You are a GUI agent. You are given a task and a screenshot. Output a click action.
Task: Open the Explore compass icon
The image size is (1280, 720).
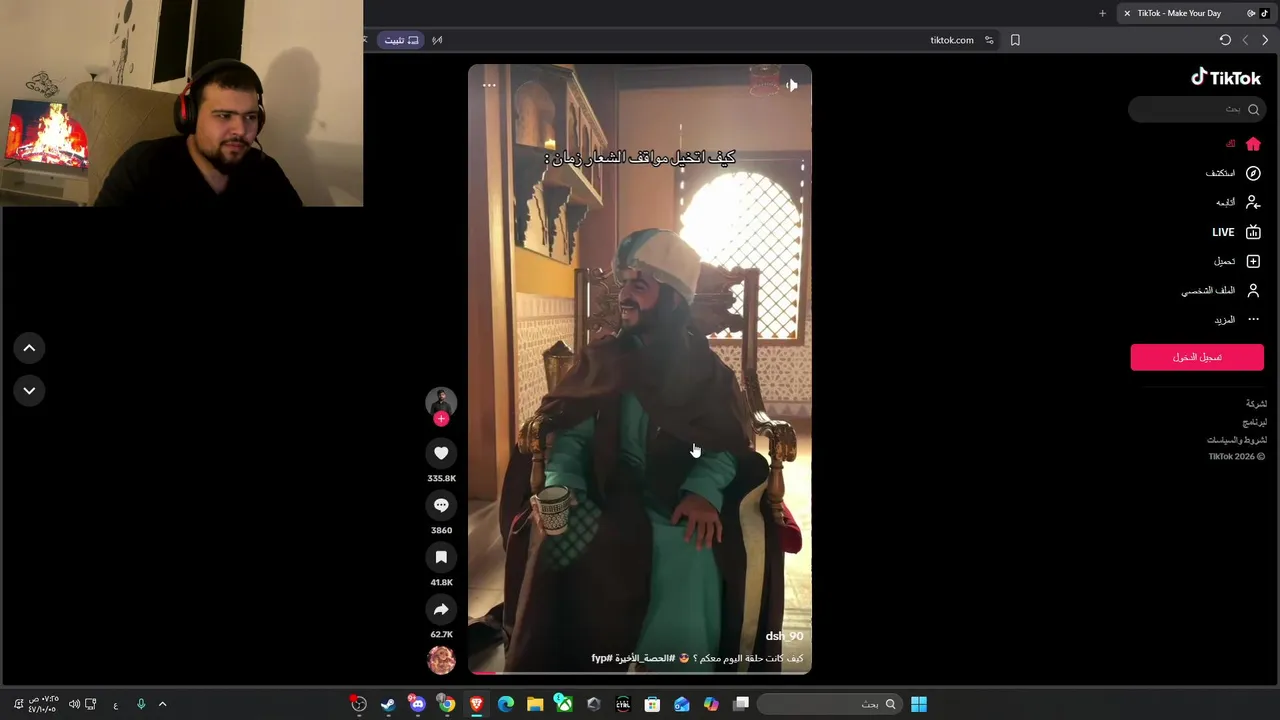[x=1253, y=173]
